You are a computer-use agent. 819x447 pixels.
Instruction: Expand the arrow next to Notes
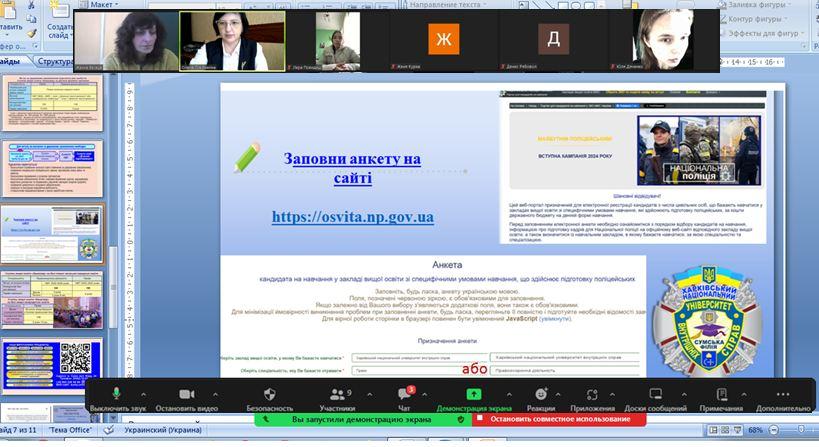744,394
